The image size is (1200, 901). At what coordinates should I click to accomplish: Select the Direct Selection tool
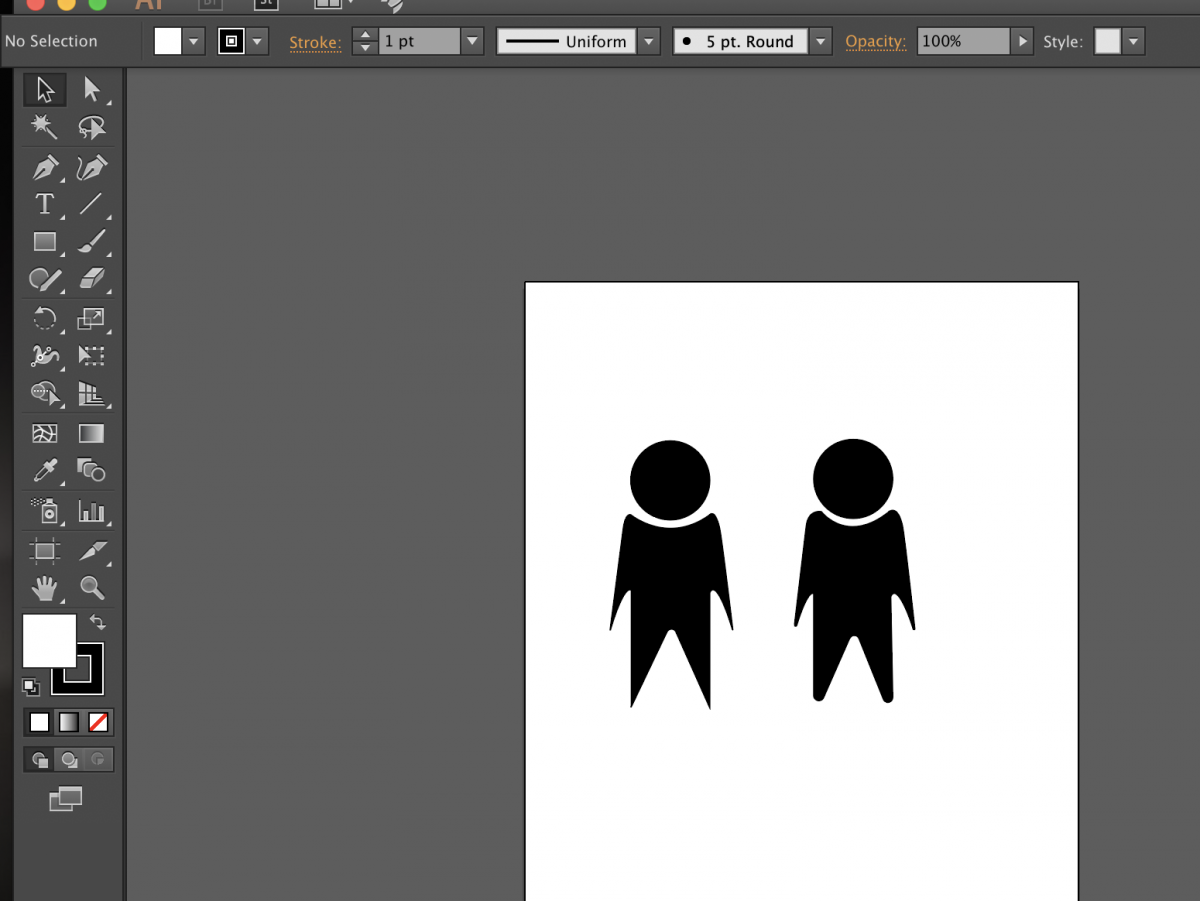tap(92, 90)
